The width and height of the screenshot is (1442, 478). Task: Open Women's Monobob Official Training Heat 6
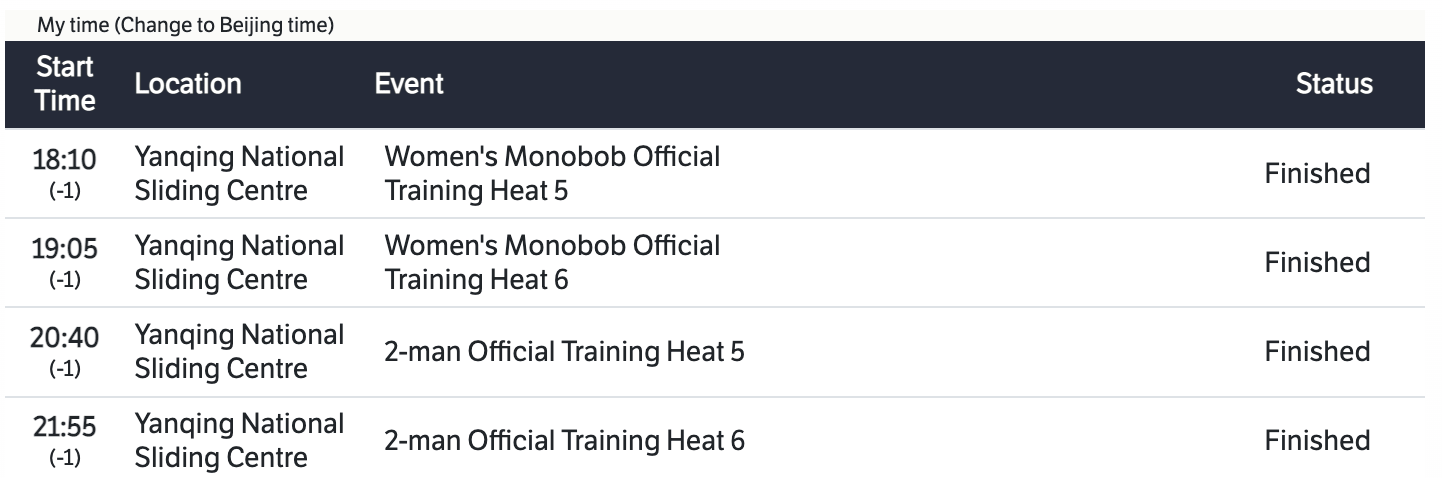coord(552,262)
